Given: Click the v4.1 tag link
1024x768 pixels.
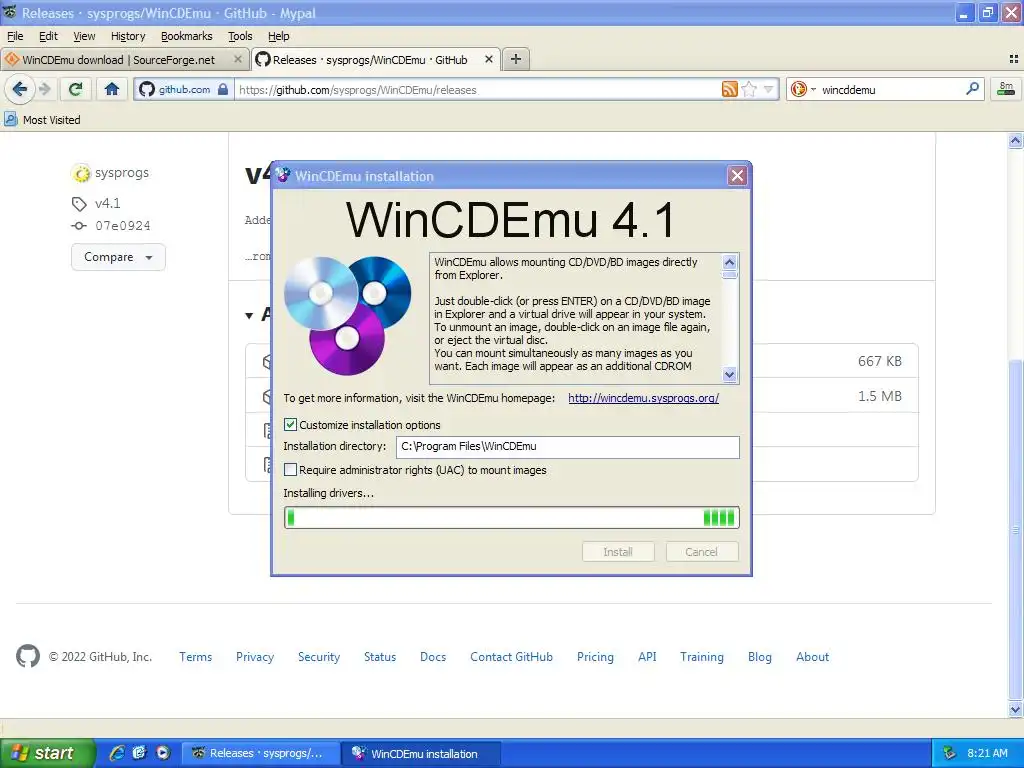Looking at the screenshot, I should [108, 203].
